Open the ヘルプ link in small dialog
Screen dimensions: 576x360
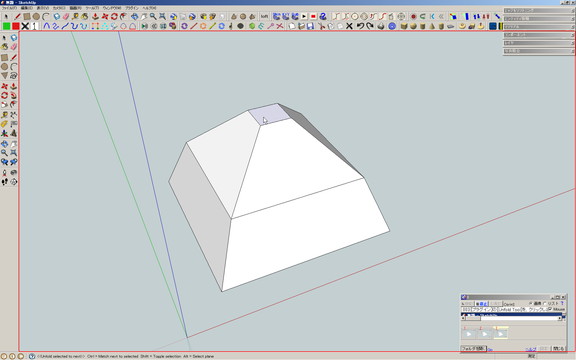click(531, 349)
